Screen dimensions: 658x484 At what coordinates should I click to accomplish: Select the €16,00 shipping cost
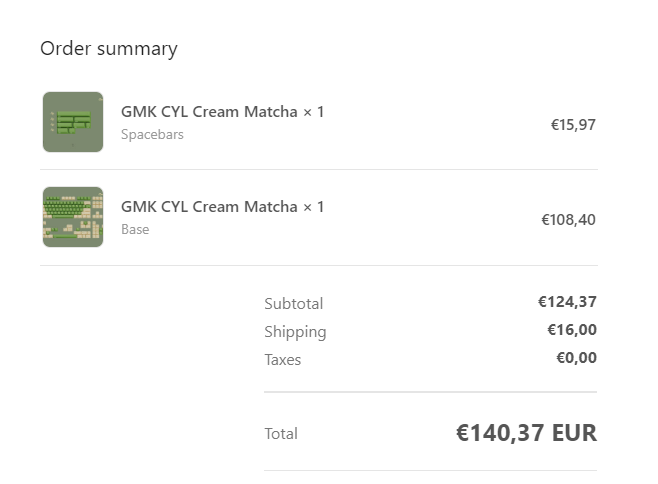point(572,330)
